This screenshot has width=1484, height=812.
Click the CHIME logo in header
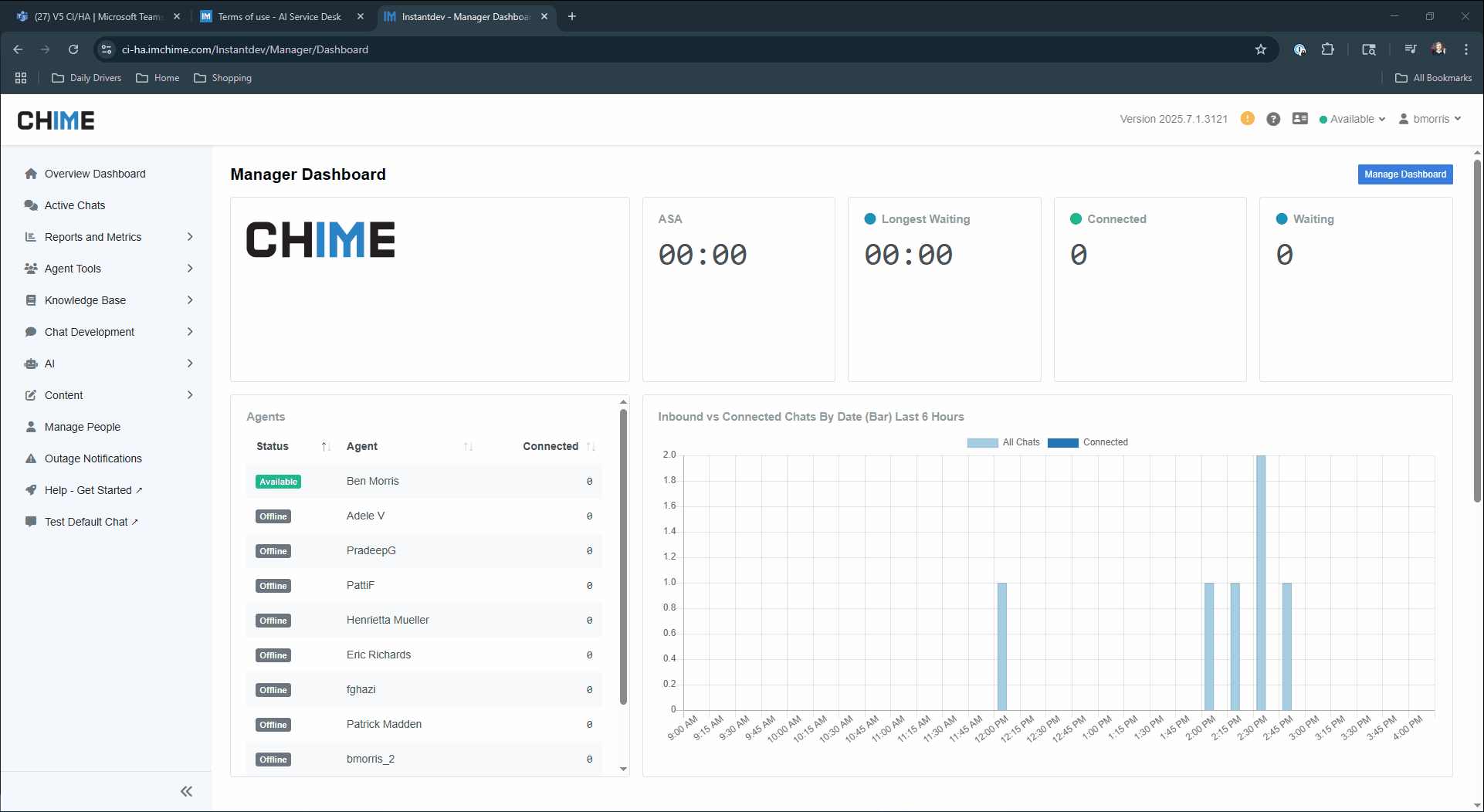[56, 120]
